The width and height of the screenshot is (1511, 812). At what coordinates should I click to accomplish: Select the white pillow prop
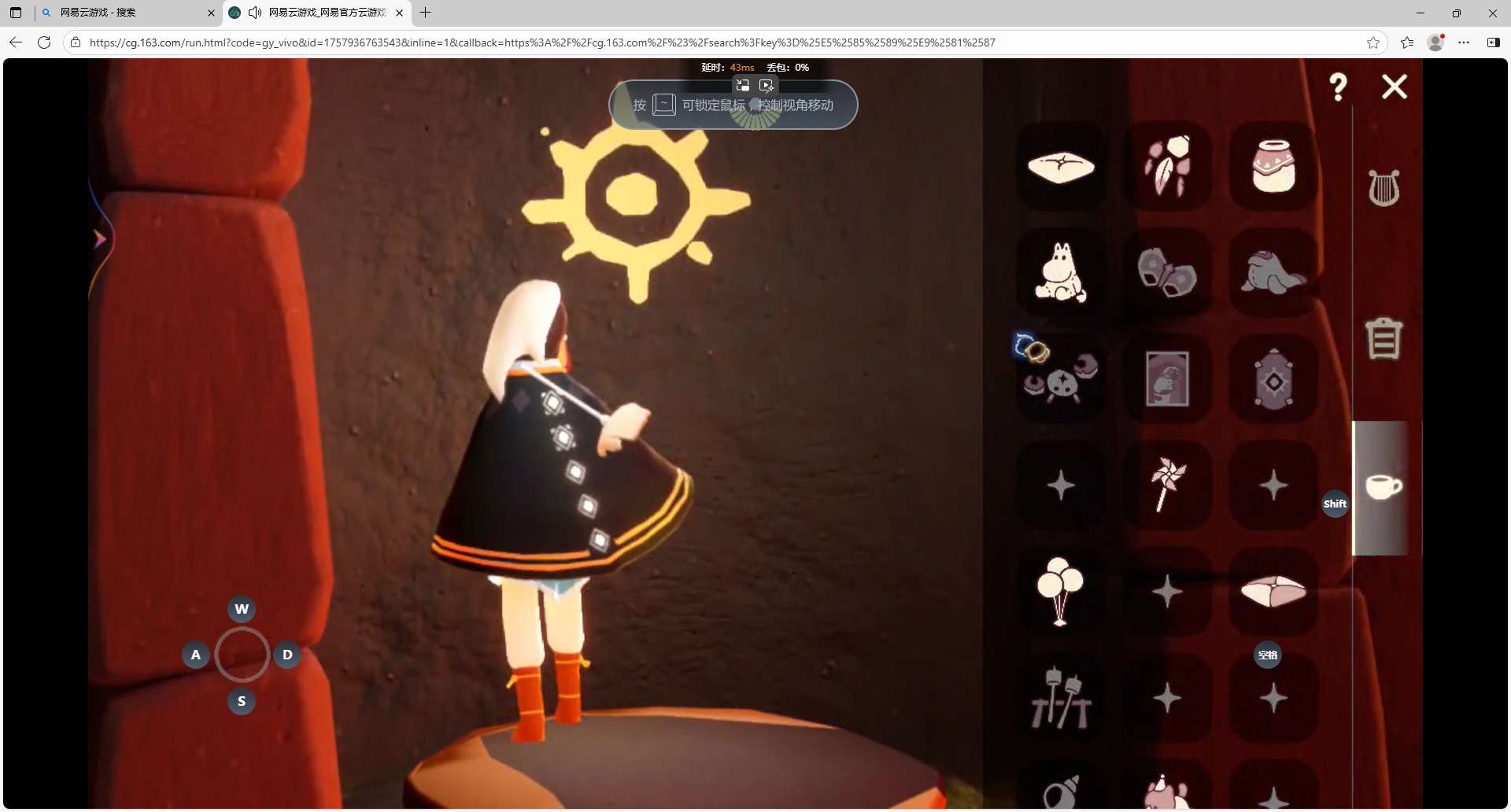1061,167
